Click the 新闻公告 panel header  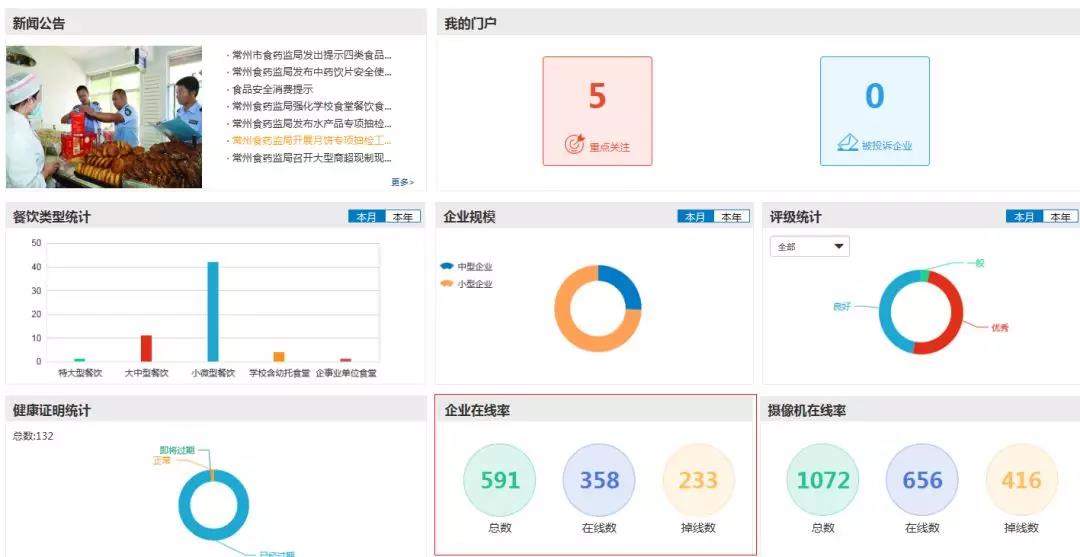click(216, 23)
